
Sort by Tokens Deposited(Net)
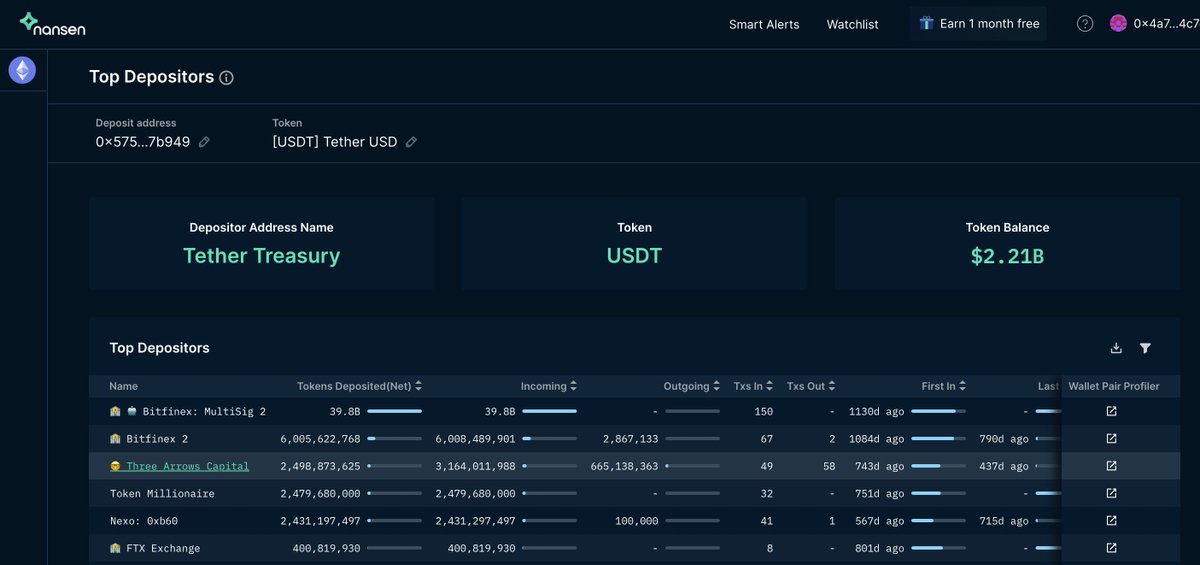[x=359, y=386]
